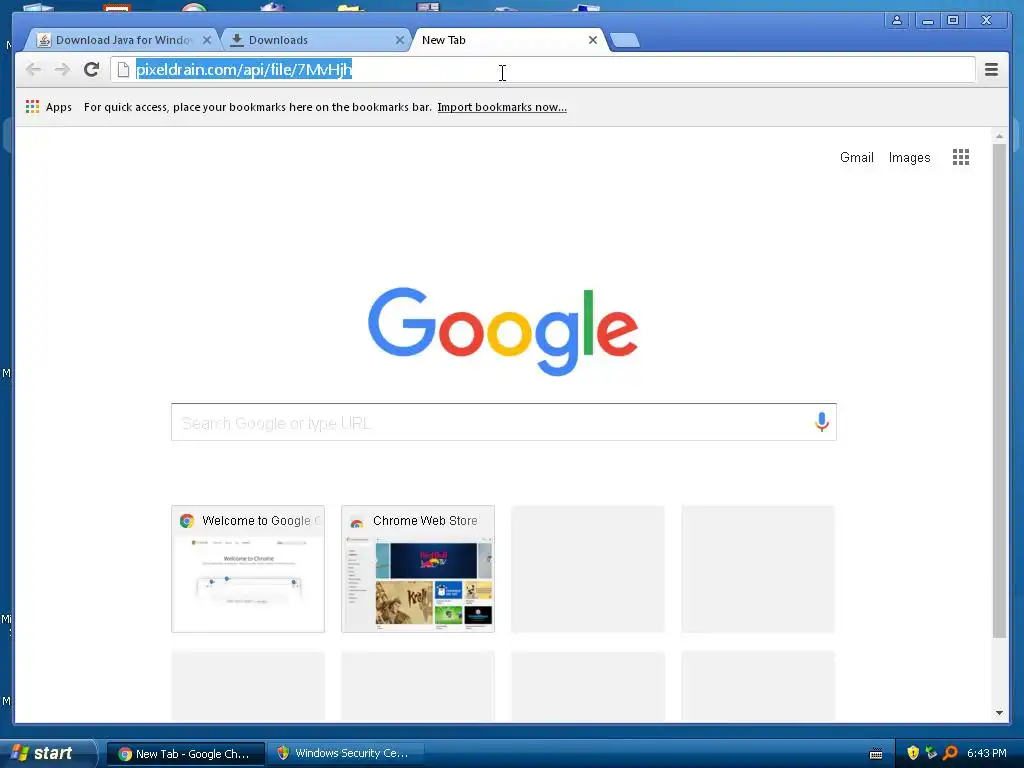Select the New Tab tab

pyautogui.click(x=509, y=40)
